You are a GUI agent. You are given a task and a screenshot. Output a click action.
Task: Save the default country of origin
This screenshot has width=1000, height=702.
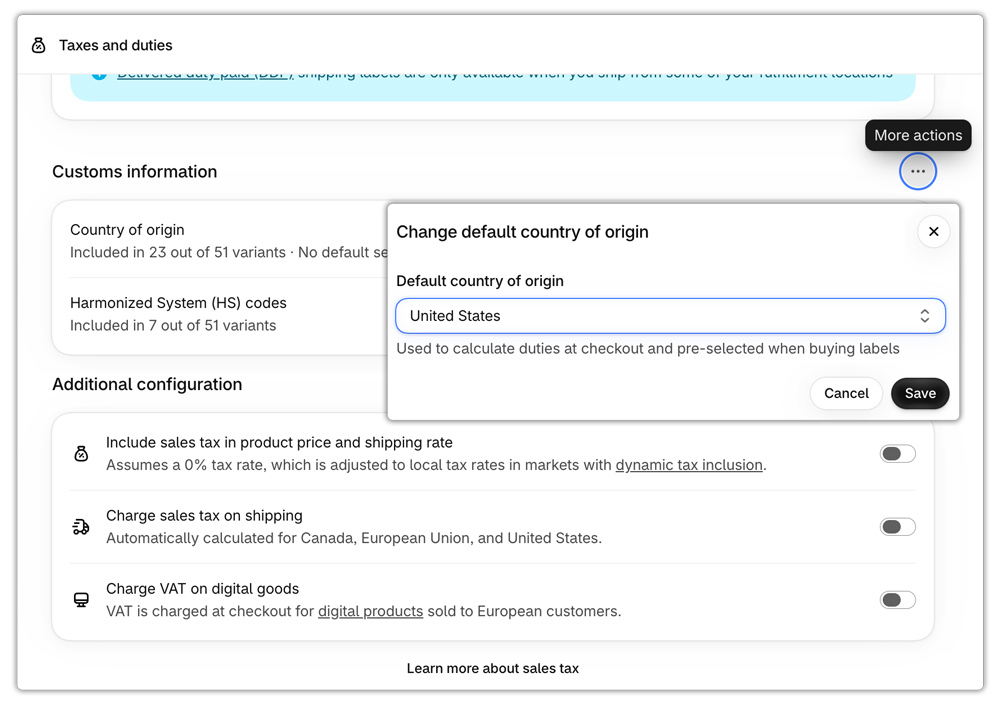coord(920,393)
